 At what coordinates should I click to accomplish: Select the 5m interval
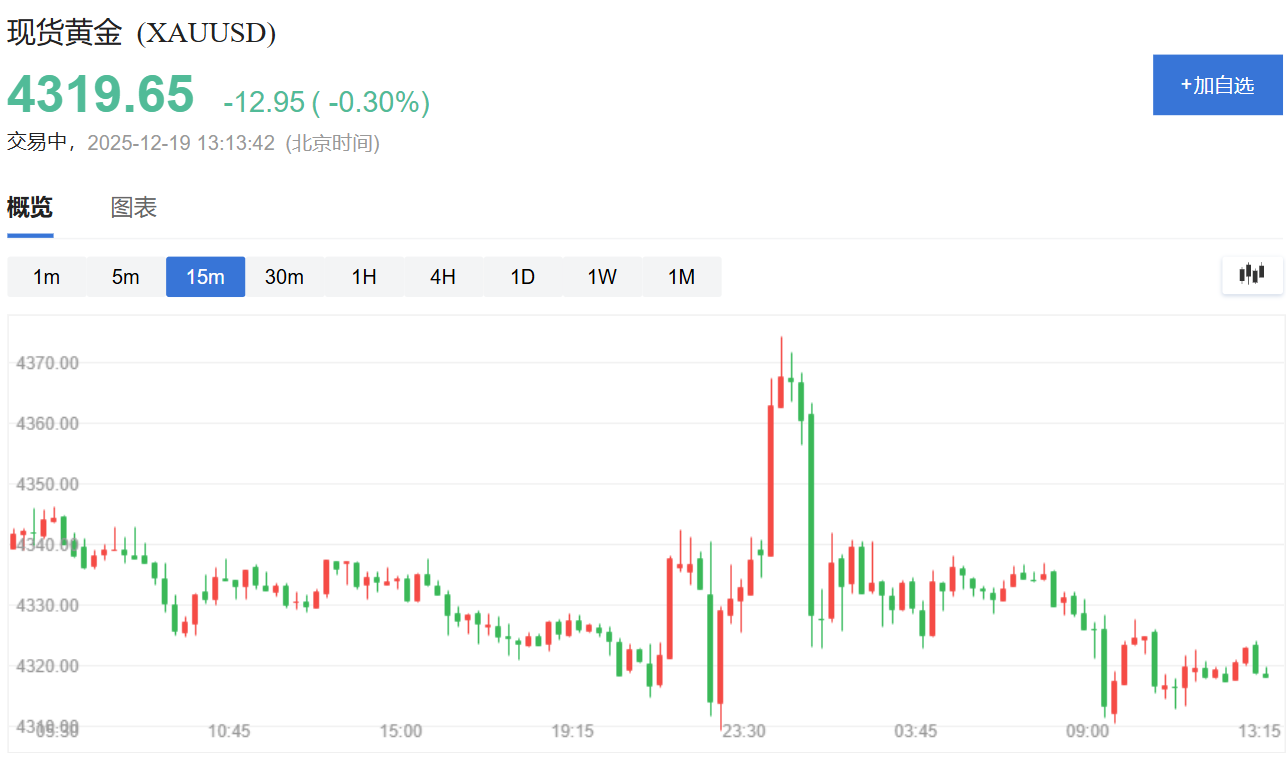[126, 277]
